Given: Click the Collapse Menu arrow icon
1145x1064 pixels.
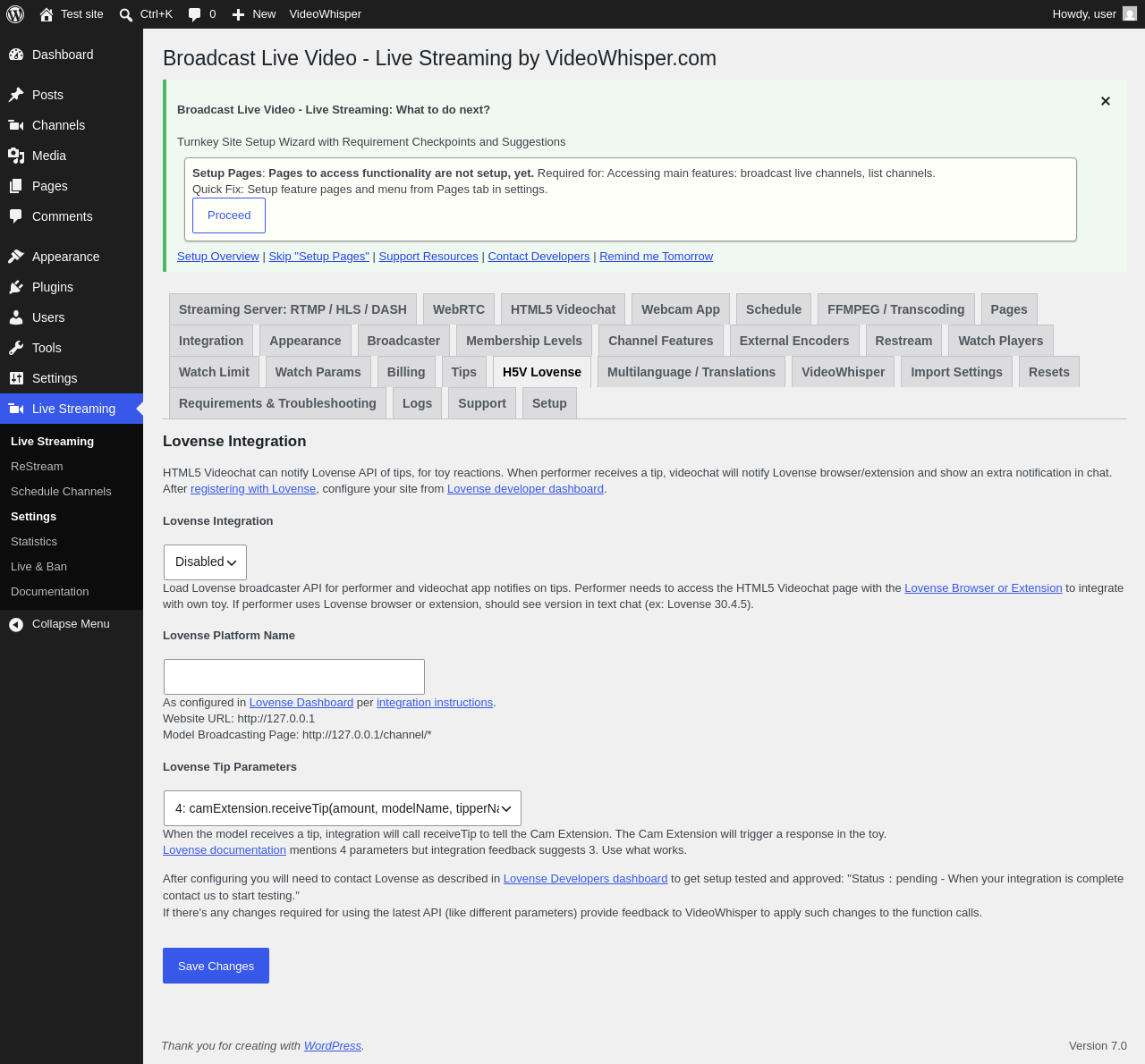Looking at the screenshot, I should click(x=16, y=624).
